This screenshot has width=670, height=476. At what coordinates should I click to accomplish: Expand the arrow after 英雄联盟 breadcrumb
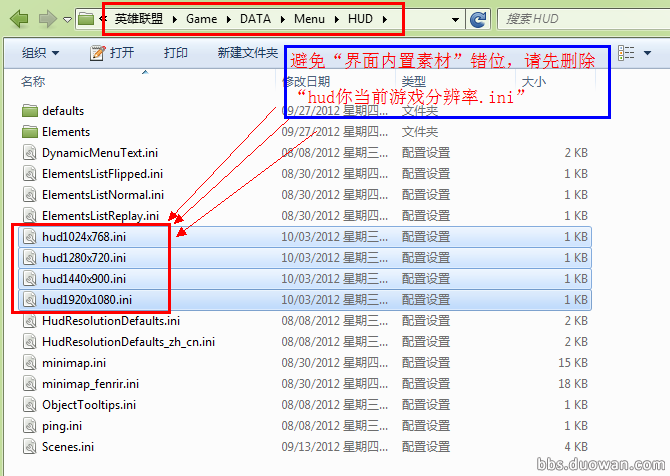[x=175, y=19]
